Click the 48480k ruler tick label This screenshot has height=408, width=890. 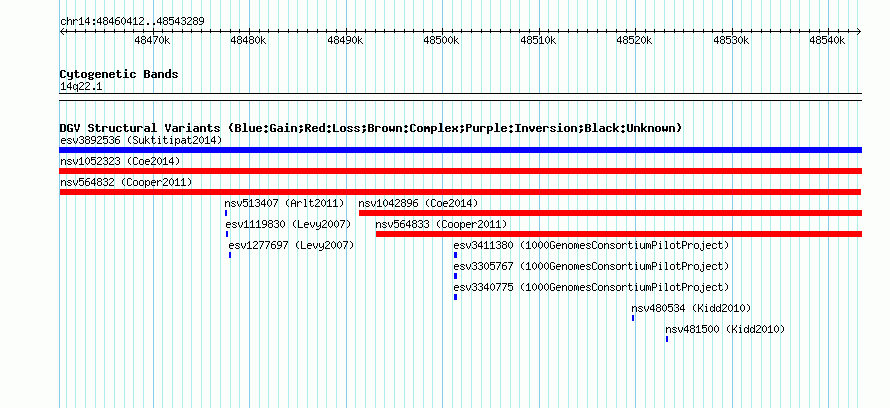[x=248, y=41]
